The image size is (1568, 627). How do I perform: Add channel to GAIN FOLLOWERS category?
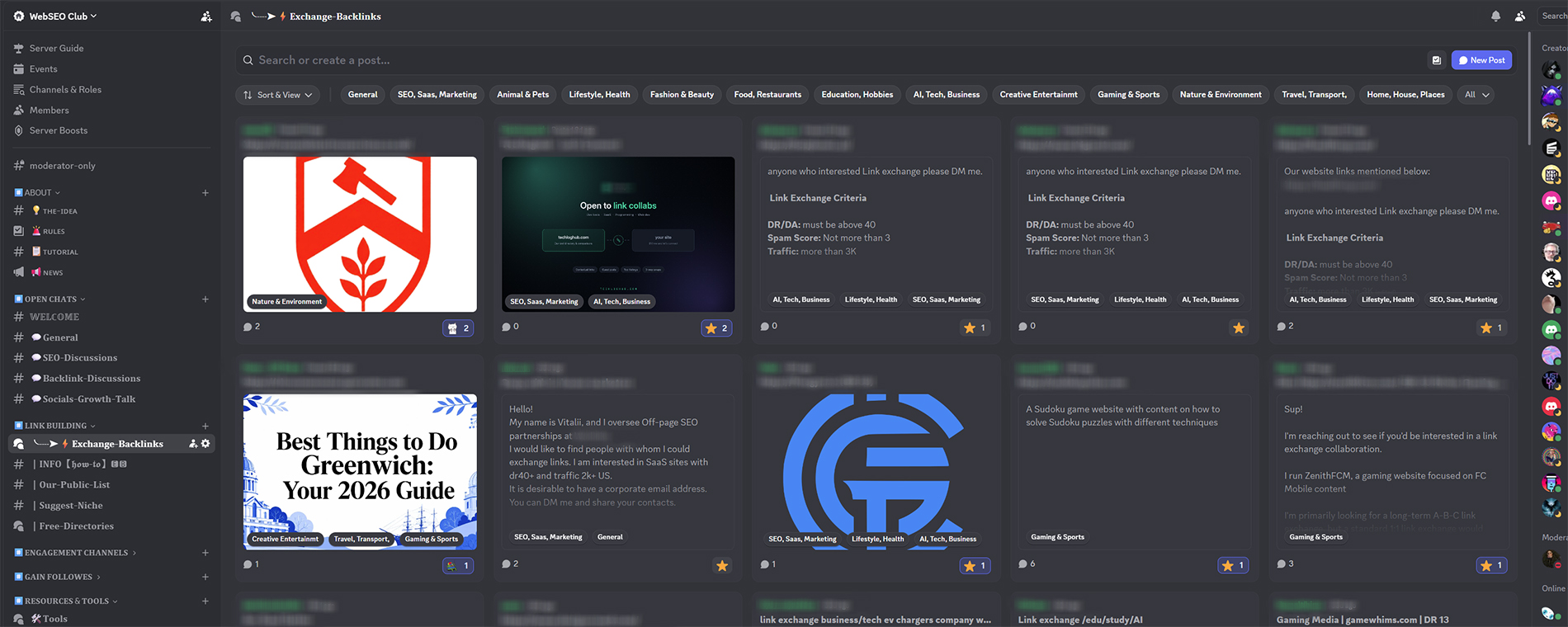point(205,577)
